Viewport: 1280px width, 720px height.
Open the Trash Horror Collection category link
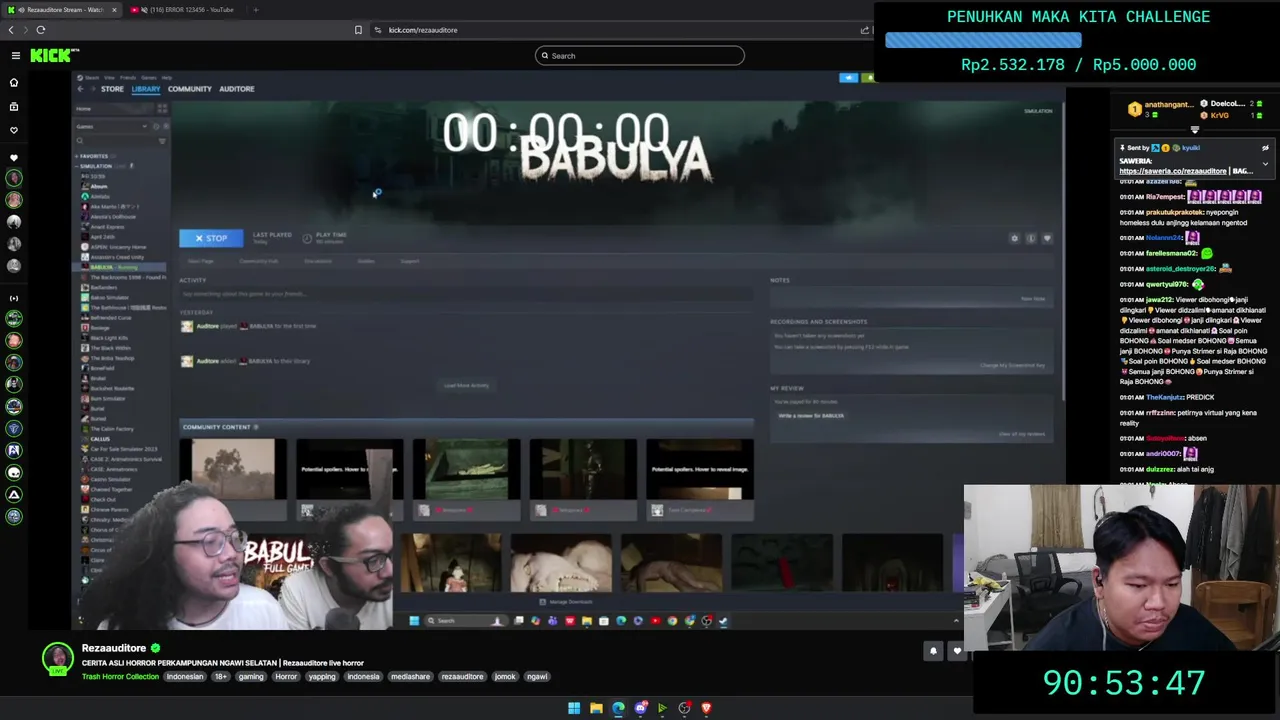(120, 677)
